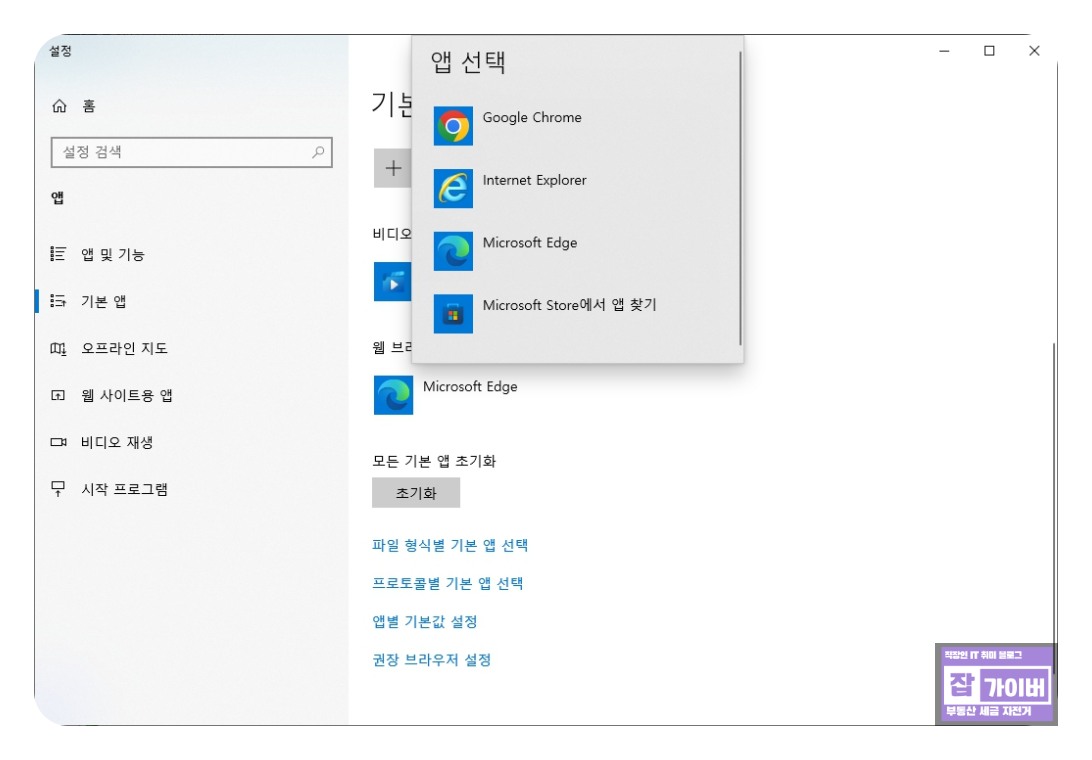Select 기본 앱 in sidebar
1092x760 pixels.
click(104, 301)
